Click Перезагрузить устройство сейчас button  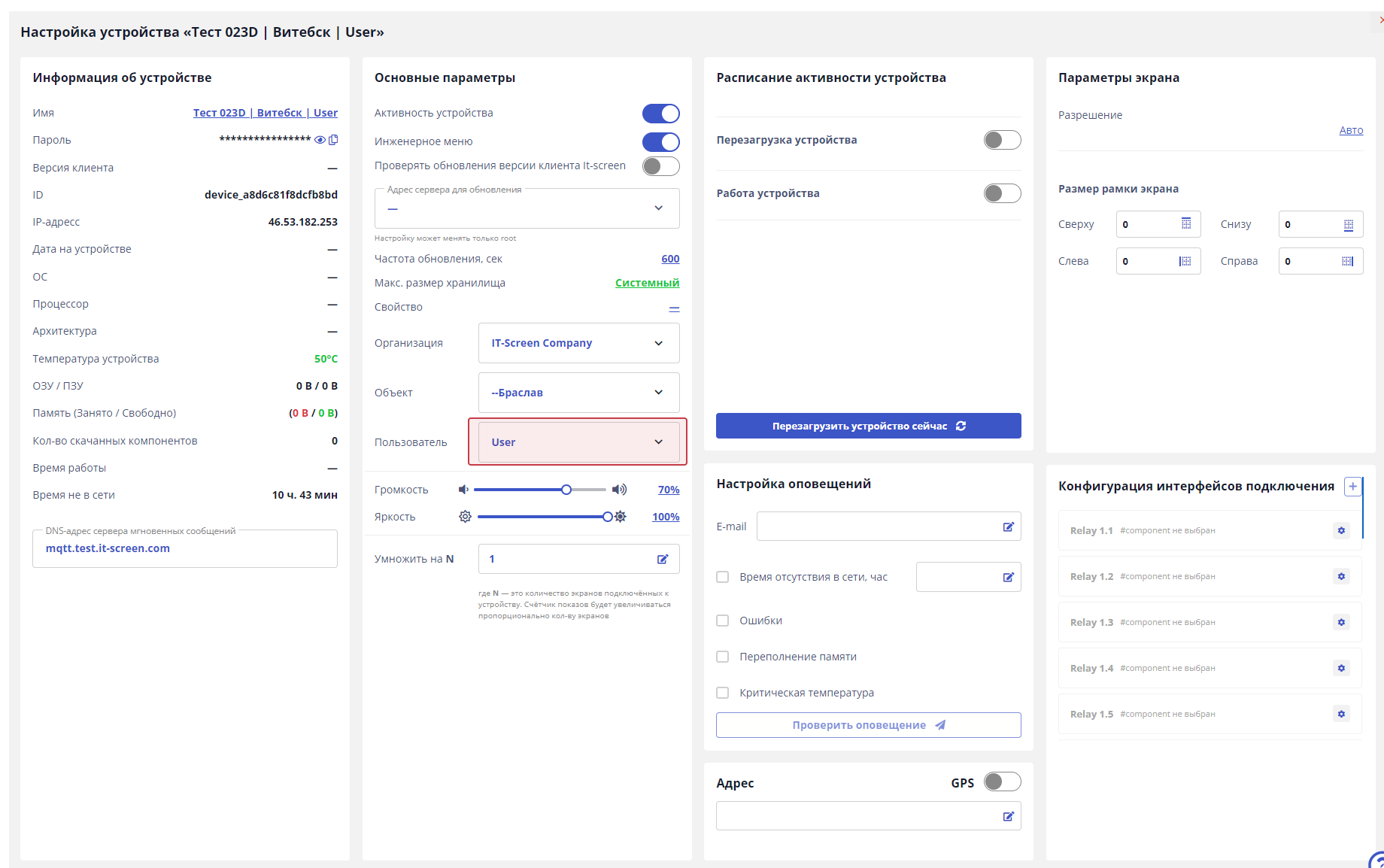869,426
